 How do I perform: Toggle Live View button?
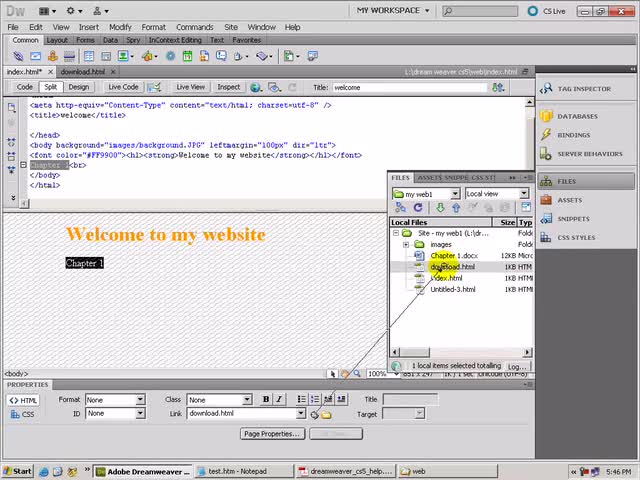coord(190,87)
